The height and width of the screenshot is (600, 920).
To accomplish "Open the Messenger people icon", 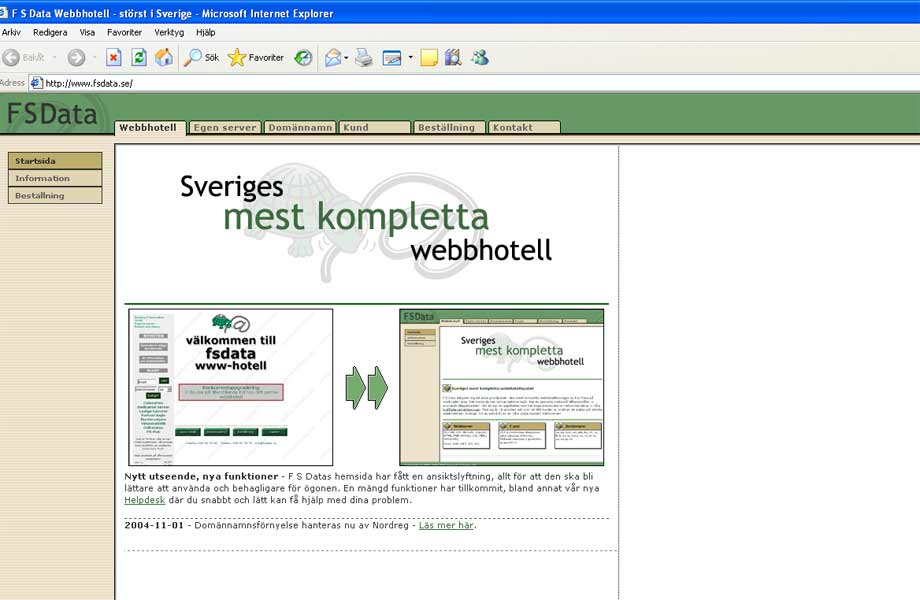I will click(480, 57).
